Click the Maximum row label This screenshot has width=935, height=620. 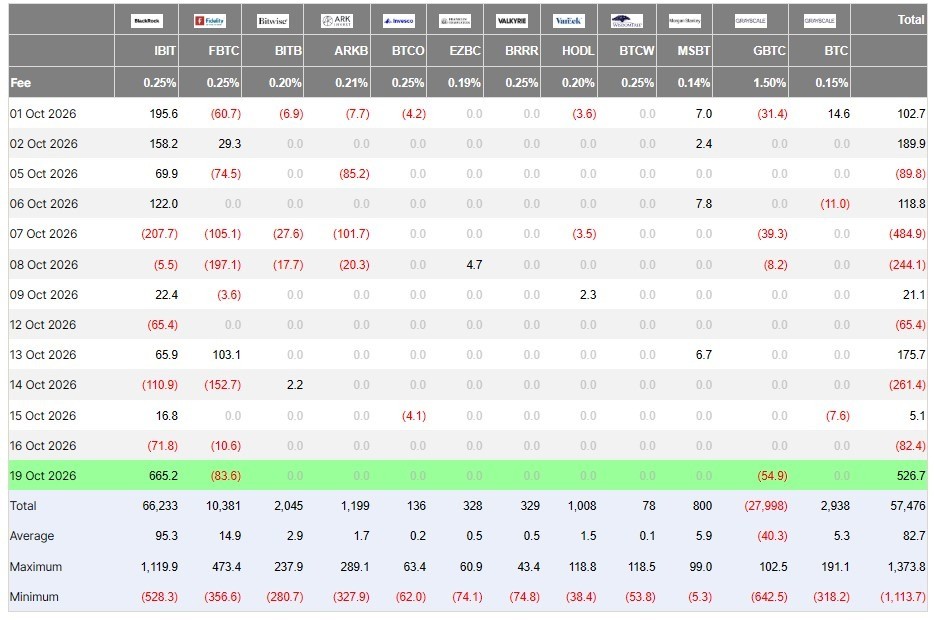pyautogui.click(x=36, y=566)
